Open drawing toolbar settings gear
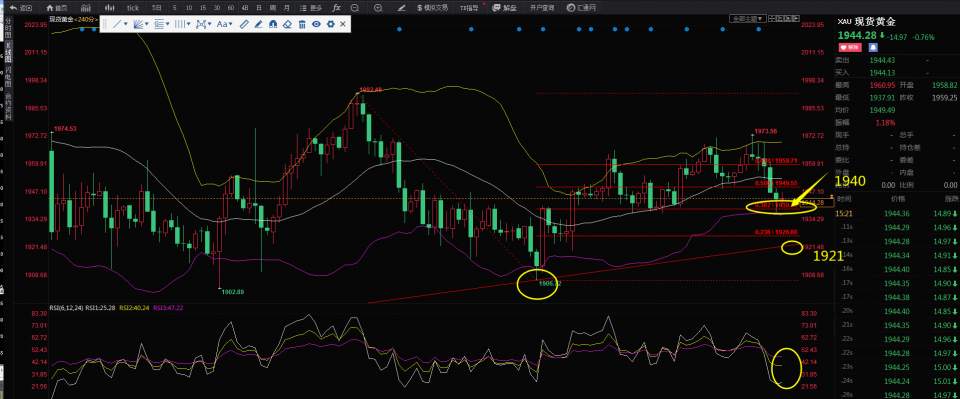Screen dimensions: 960x399 [x=331, y=24]
